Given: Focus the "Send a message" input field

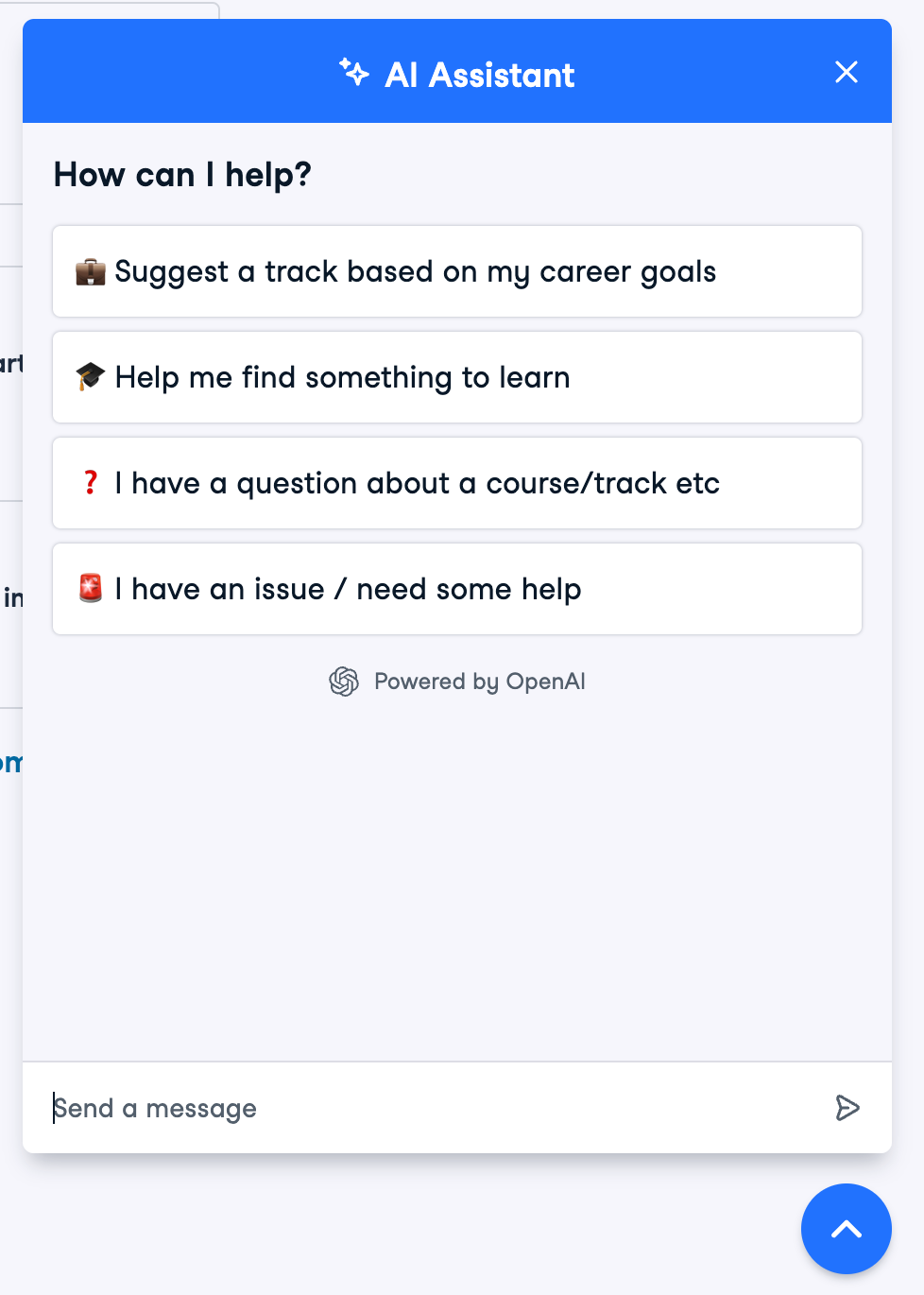Looking at the screenshot, I should click(425, 1108).
